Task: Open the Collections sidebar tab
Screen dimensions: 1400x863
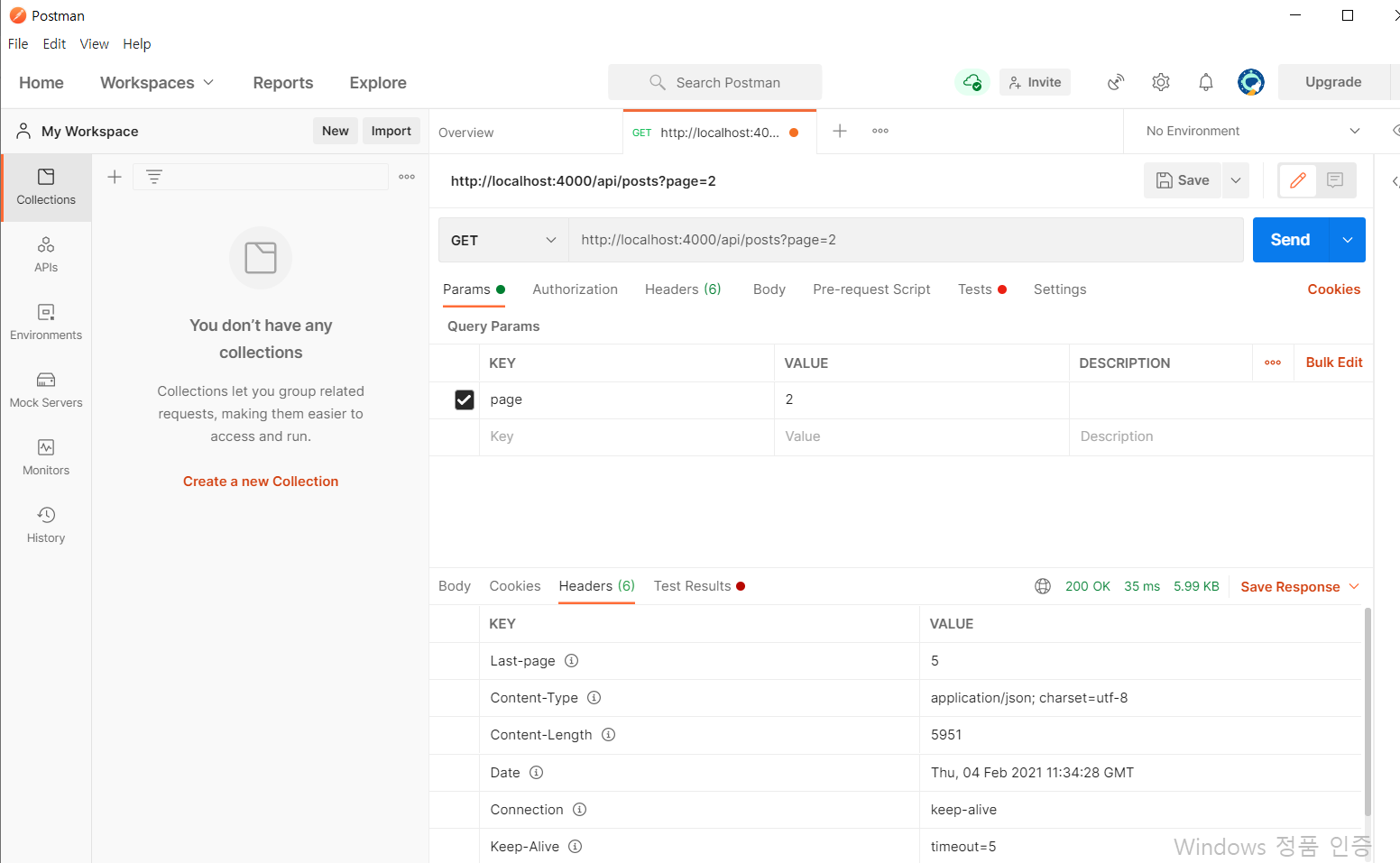Action: (x=46, y=187)
